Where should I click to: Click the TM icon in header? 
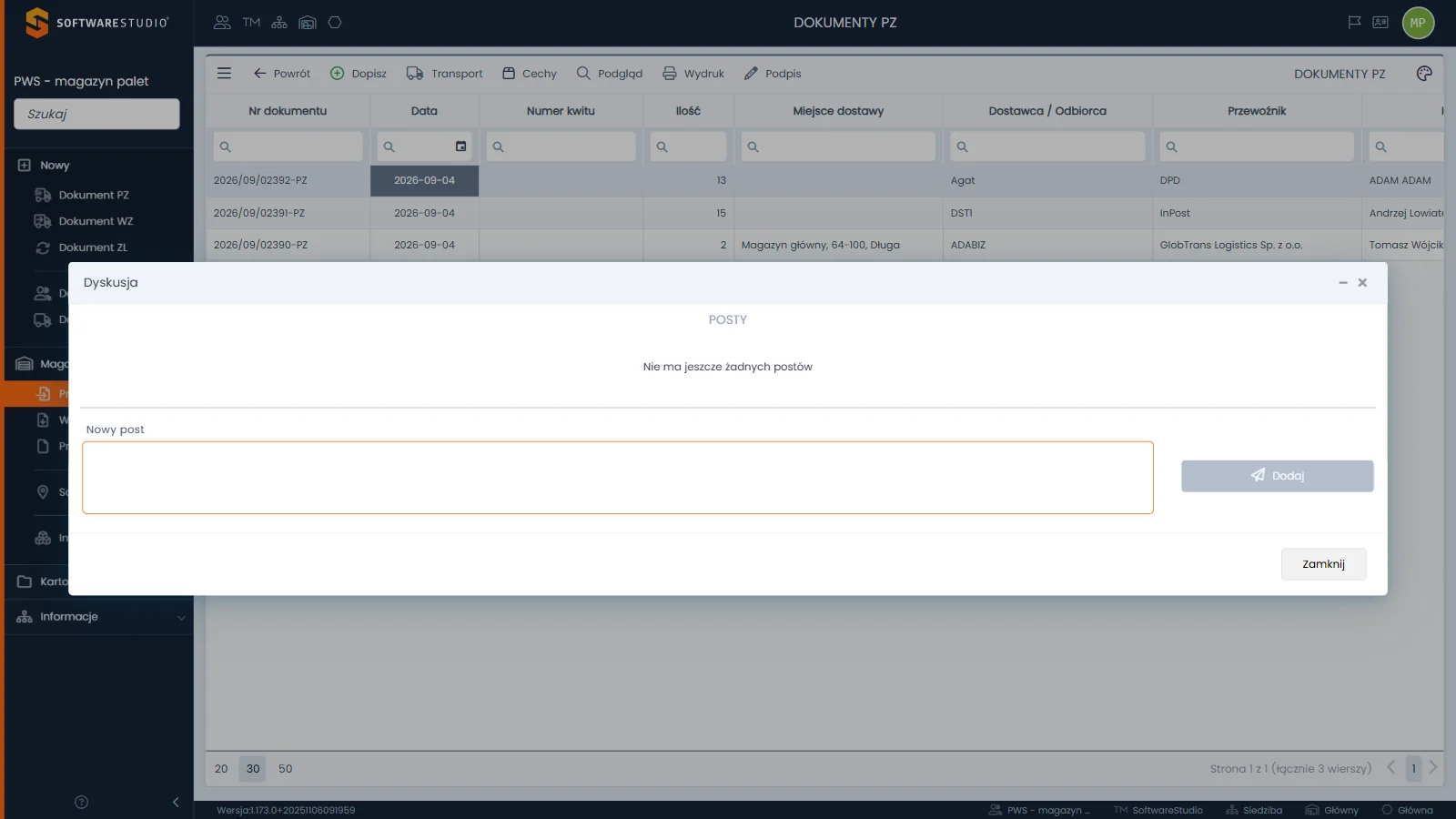tap(251, 23)
